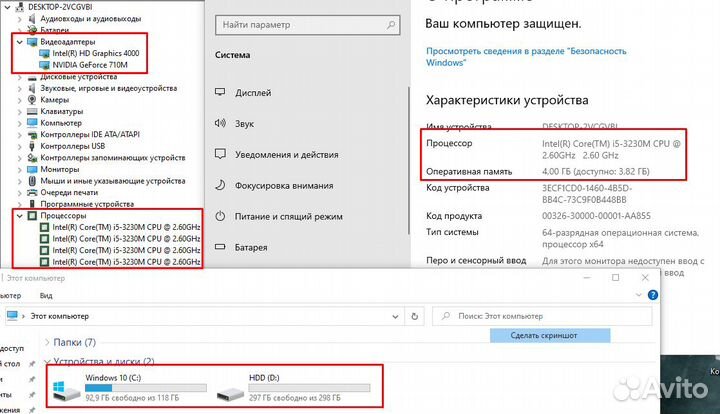Expand the Контроллеры USB category
The image size is (720, 414).
[20, 146]
